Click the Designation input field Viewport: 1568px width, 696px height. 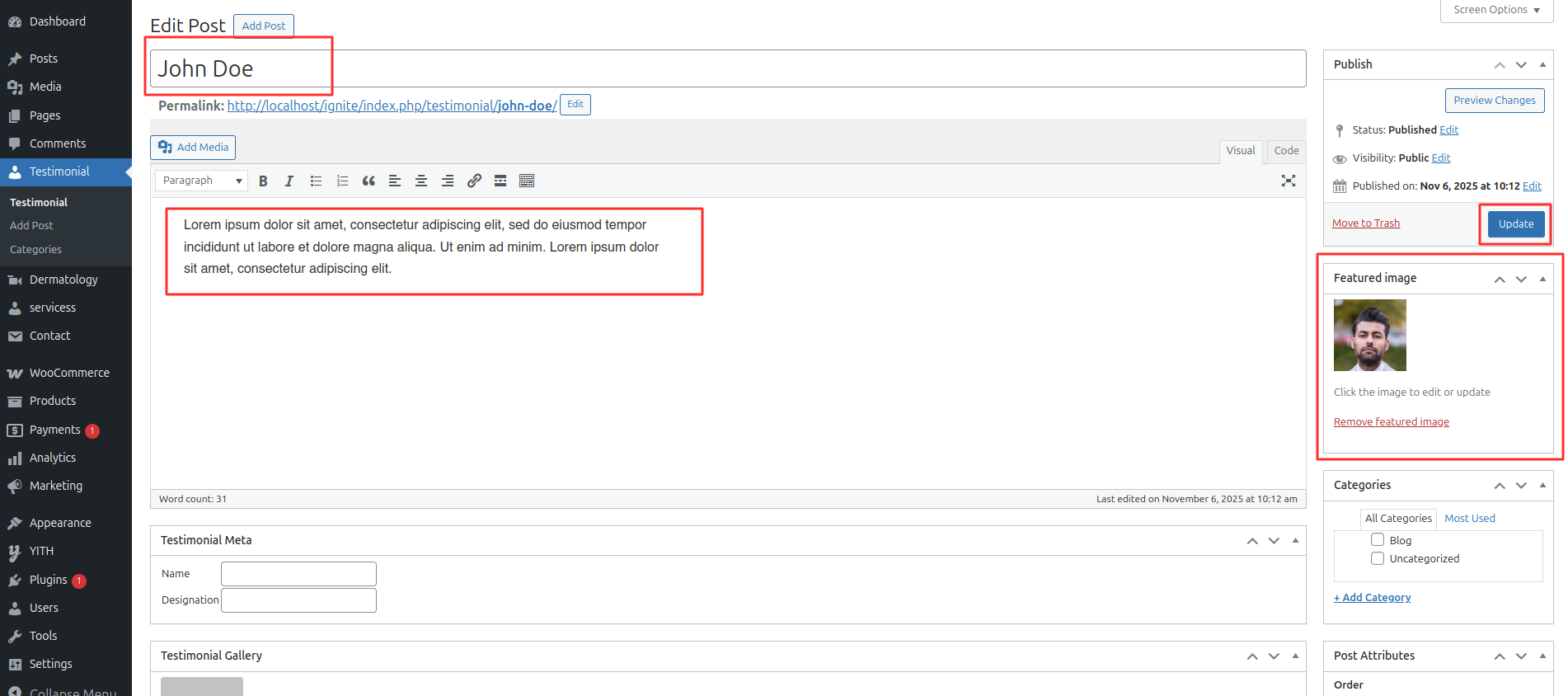coord(298,600)
